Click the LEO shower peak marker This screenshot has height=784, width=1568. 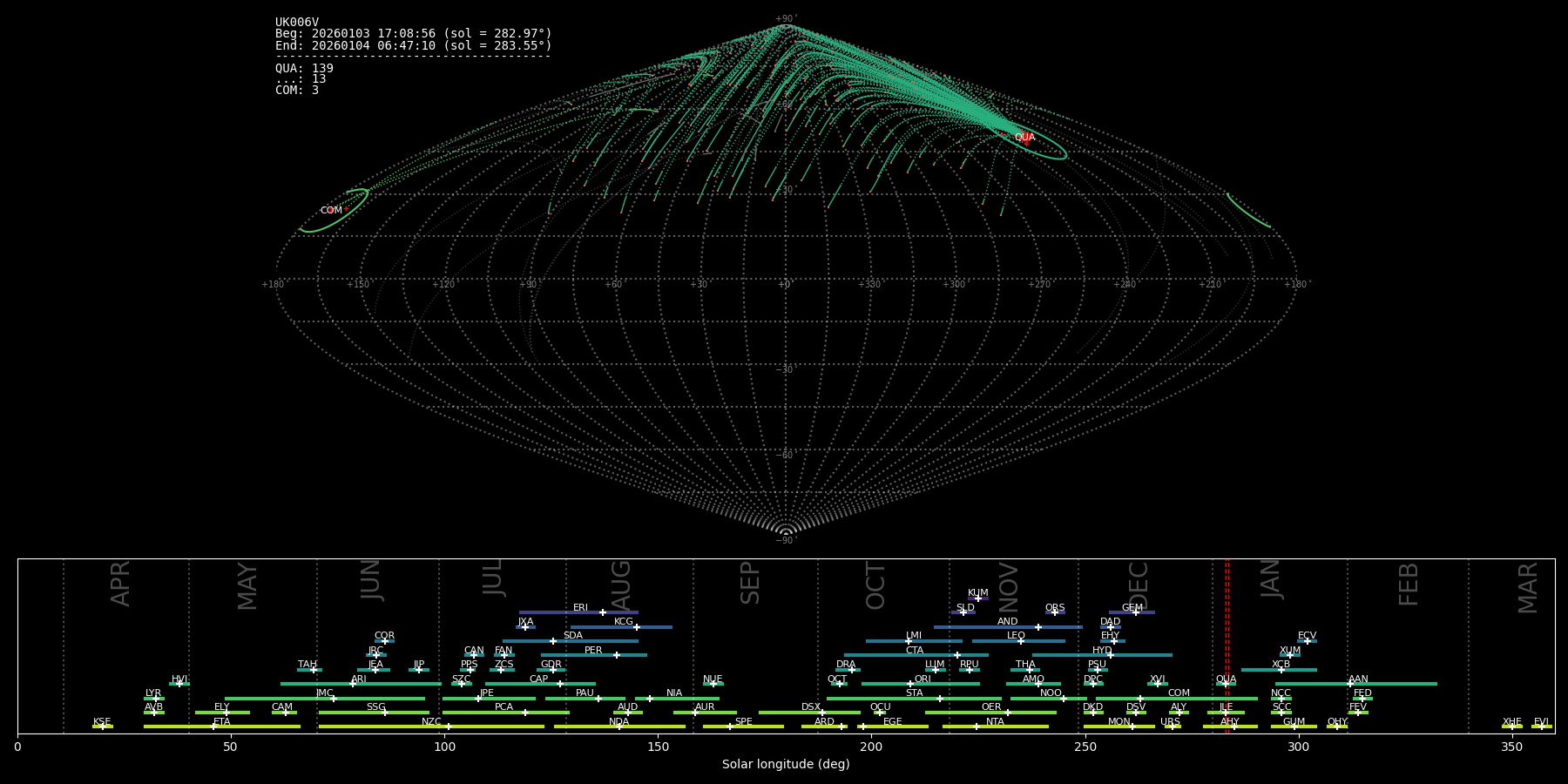(1020, 641)
